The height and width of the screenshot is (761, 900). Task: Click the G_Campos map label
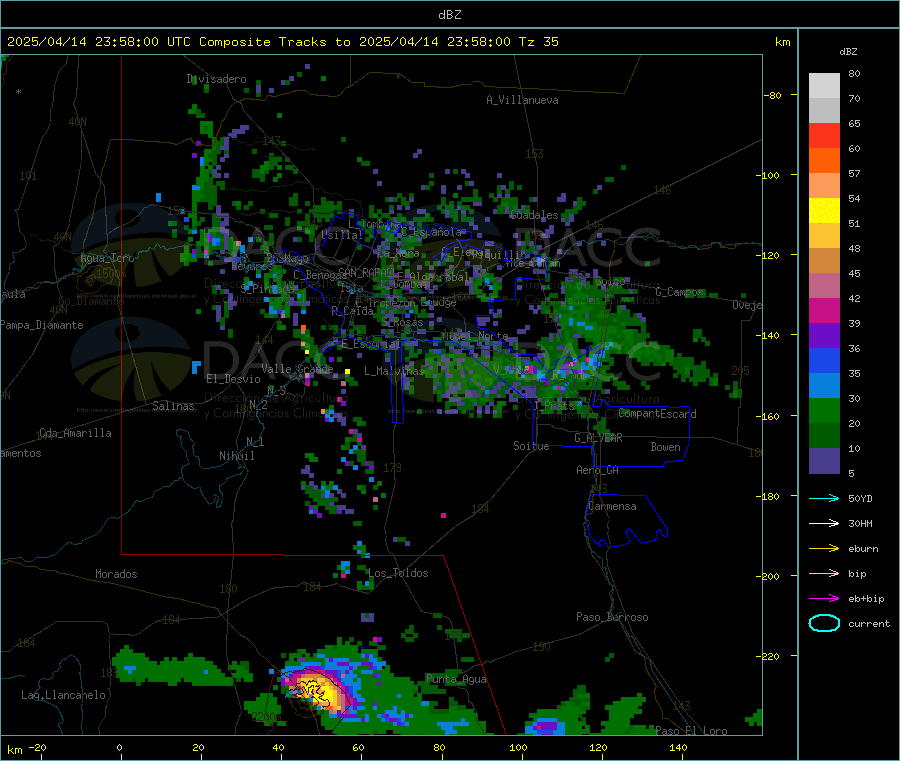point(680,292)
